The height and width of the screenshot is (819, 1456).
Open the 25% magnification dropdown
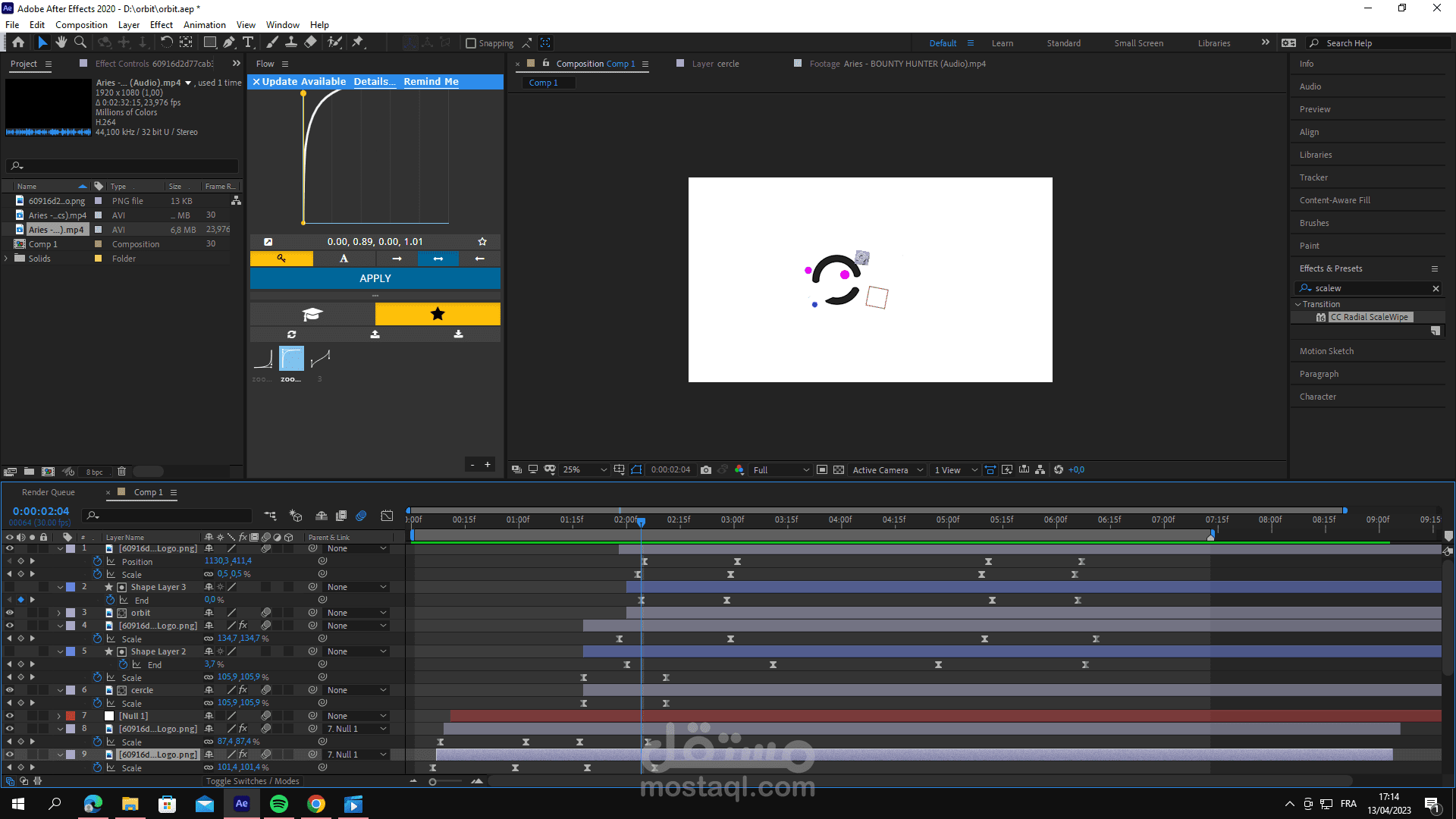tap(585, 470)
